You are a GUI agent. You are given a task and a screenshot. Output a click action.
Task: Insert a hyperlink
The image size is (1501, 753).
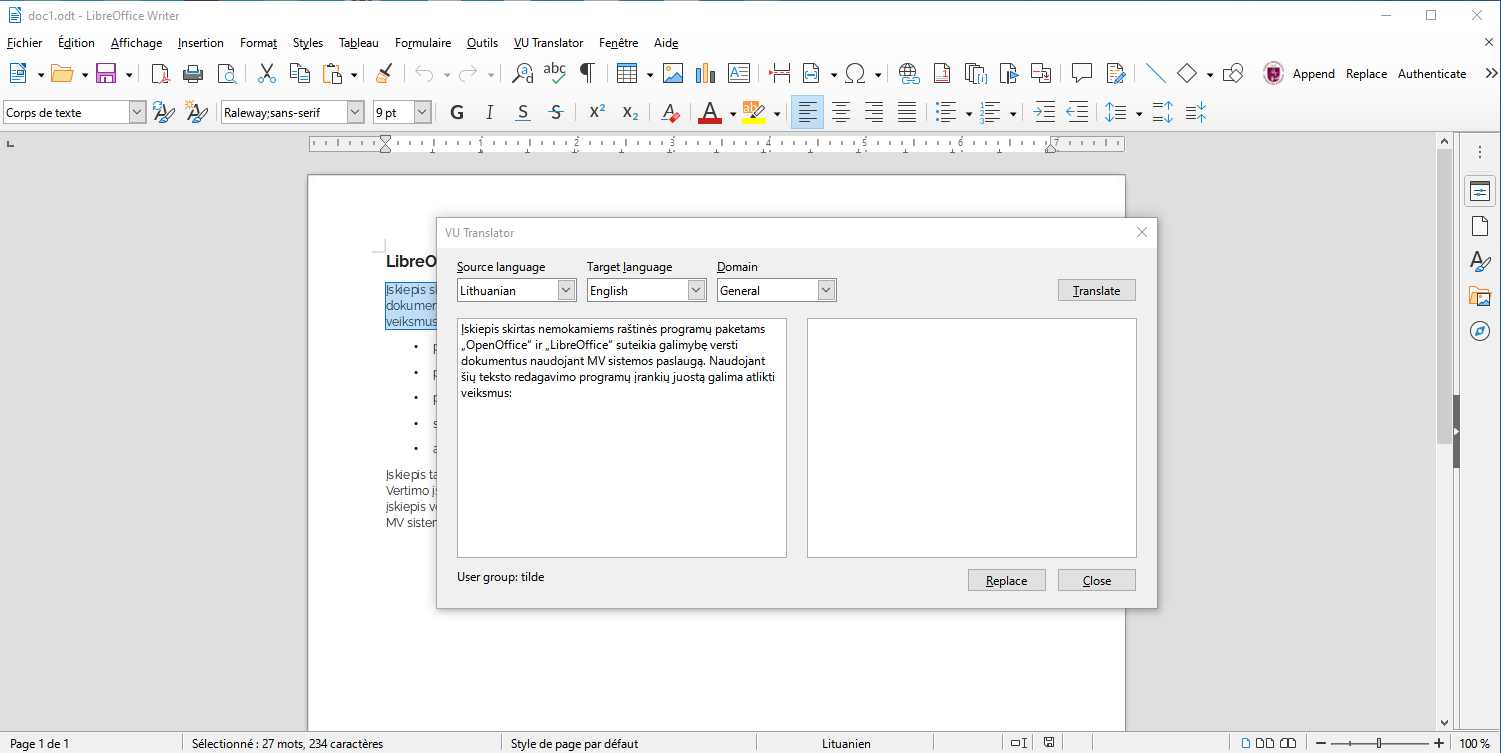(x=909, y=73)
